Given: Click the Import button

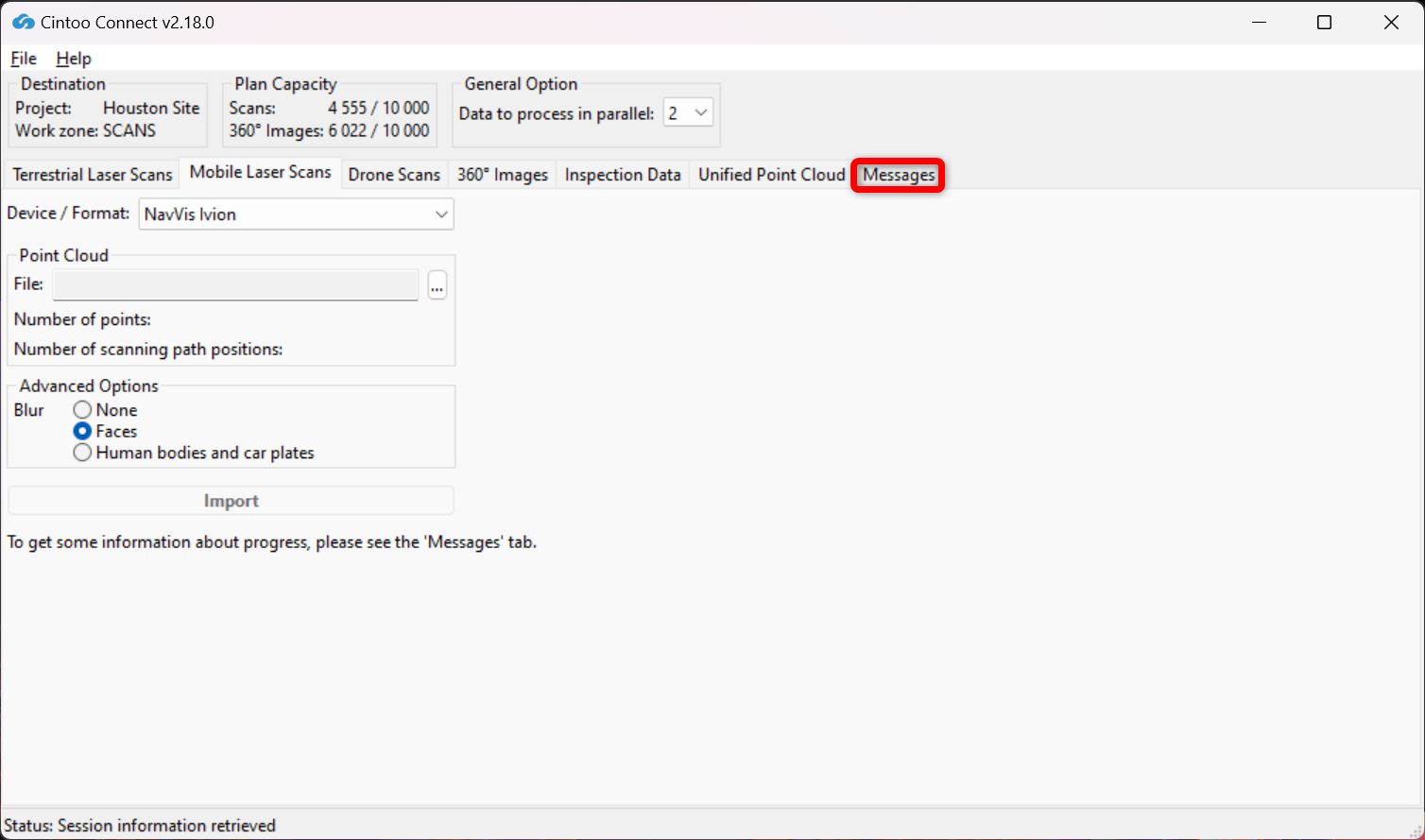Looking at the screenshot, I should (x=232, y=501).
